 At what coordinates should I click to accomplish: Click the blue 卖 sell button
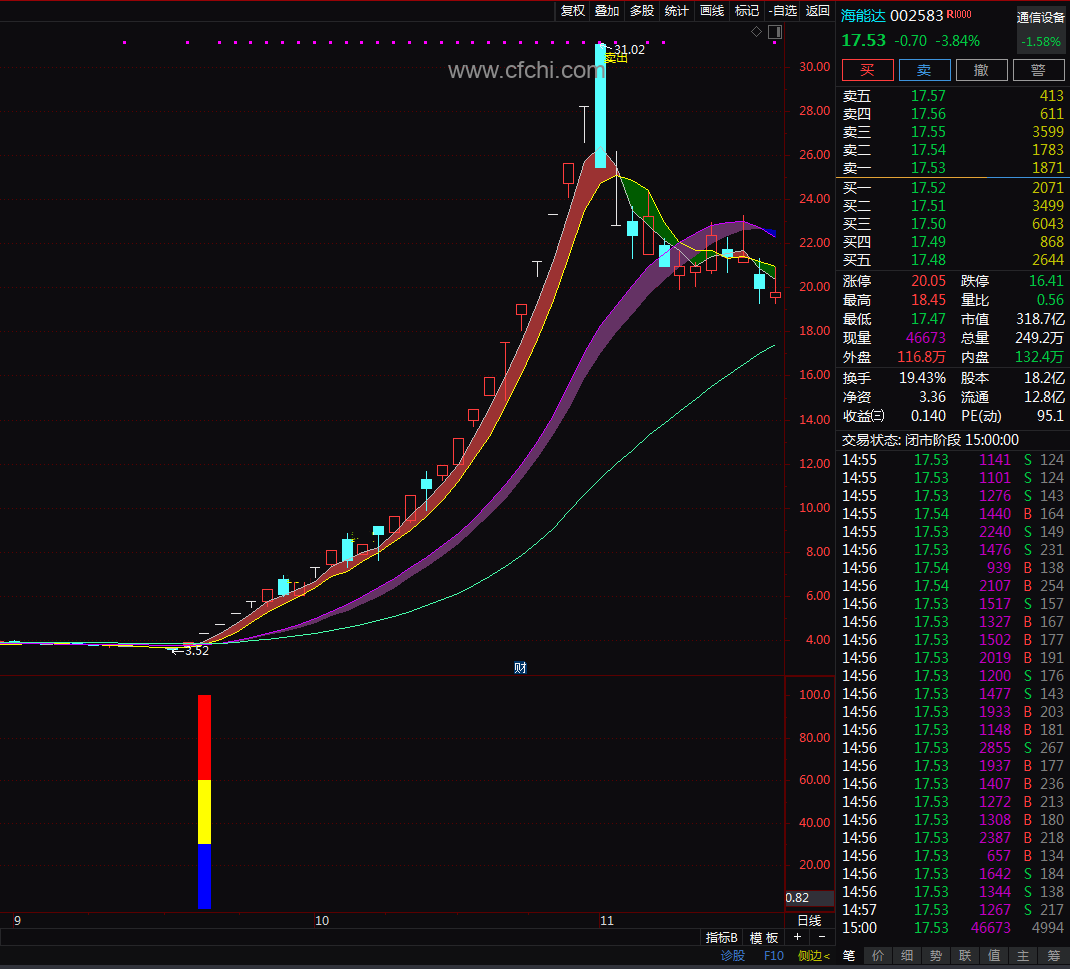925,70
